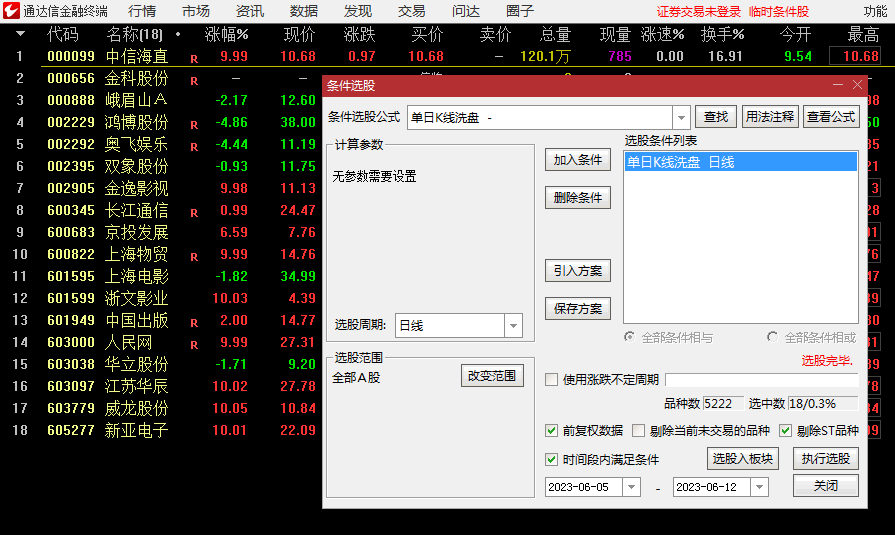895x535 pixels.
Task: Click the 涨跌不定周期 input field
Action: [761, 380]
